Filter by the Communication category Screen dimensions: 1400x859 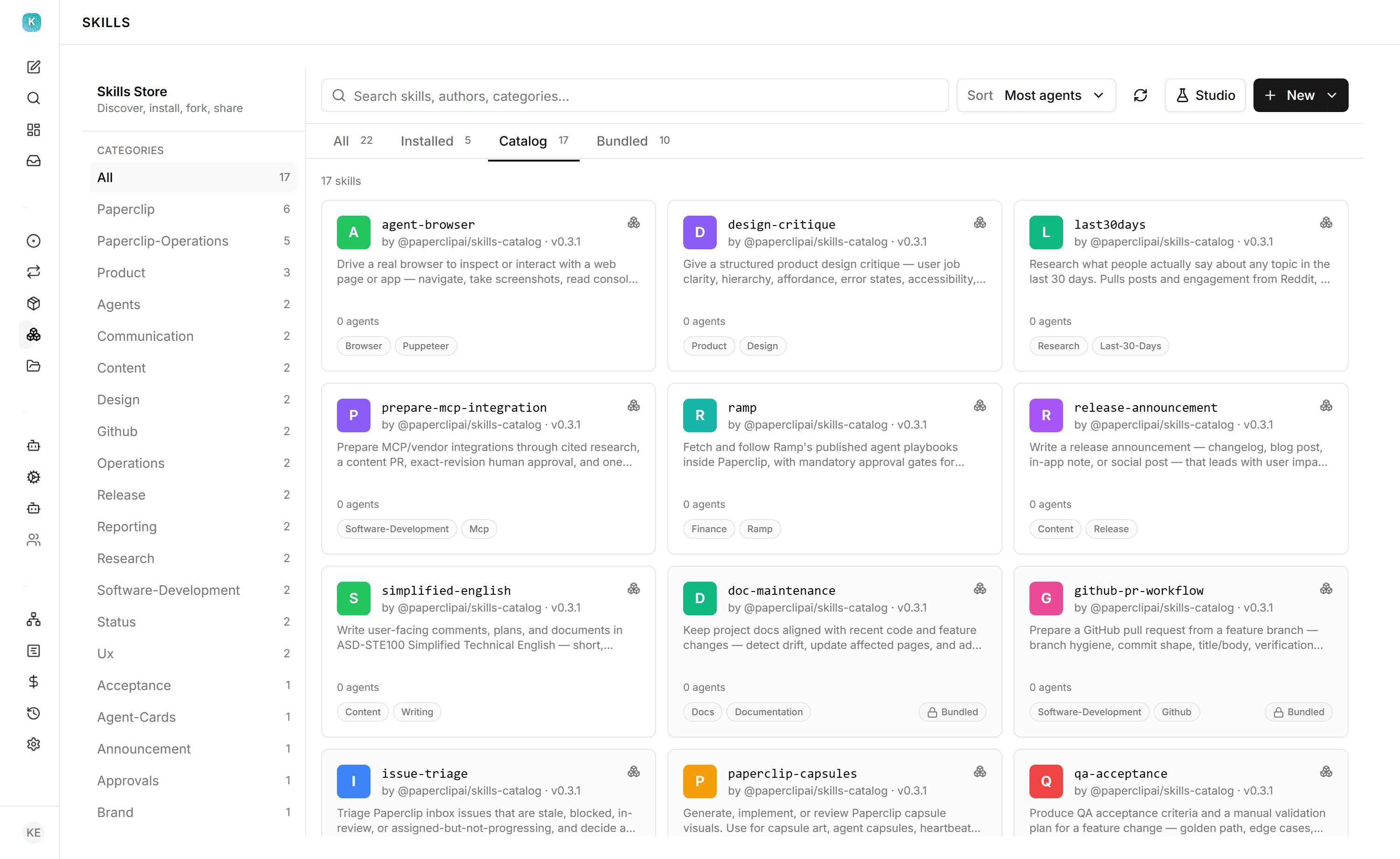click(x=193, y=336)
